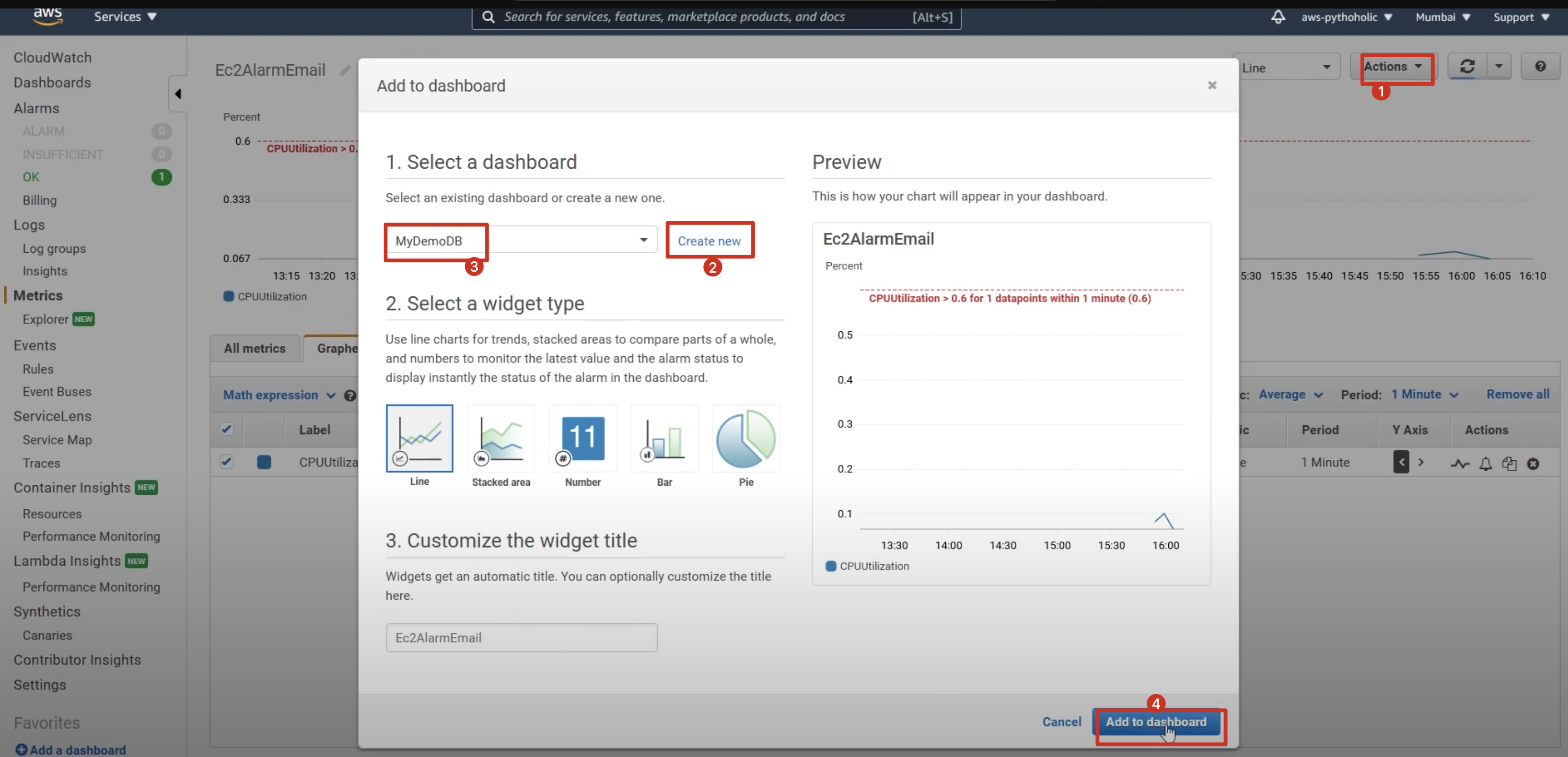Open the 1 Minute period dropdown
1568x757 pixels.
1425,394
